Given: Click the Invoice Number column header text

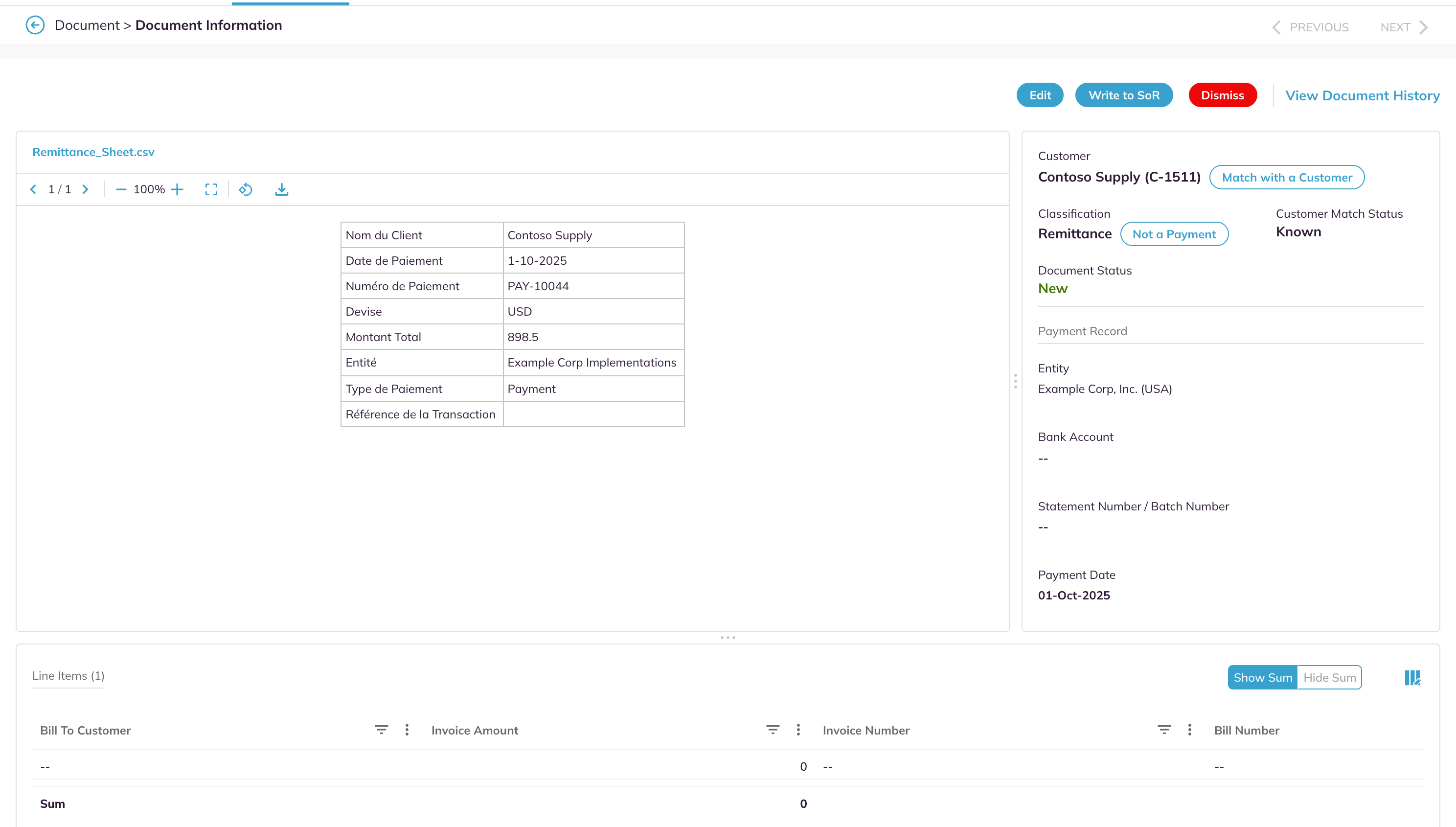Looking at the screenshot, I should [866, 730].
